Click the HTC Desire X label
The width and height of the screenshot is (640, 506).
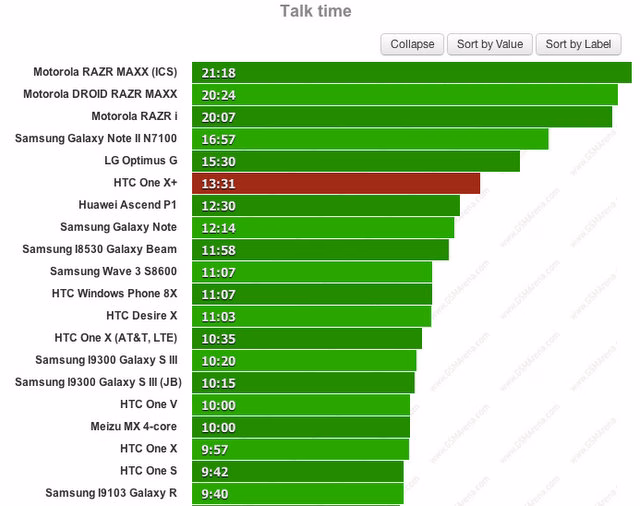(142, 315)
